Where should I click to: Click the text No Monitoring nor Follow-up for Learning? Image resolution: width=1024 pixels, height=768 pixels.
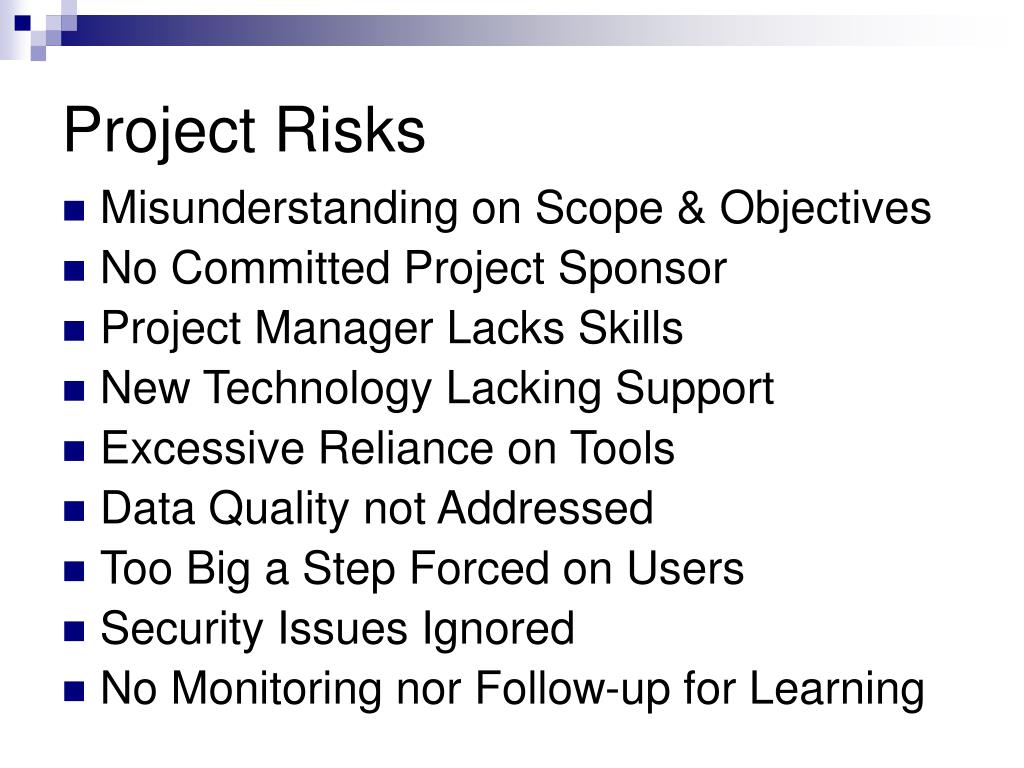(513, 692)
